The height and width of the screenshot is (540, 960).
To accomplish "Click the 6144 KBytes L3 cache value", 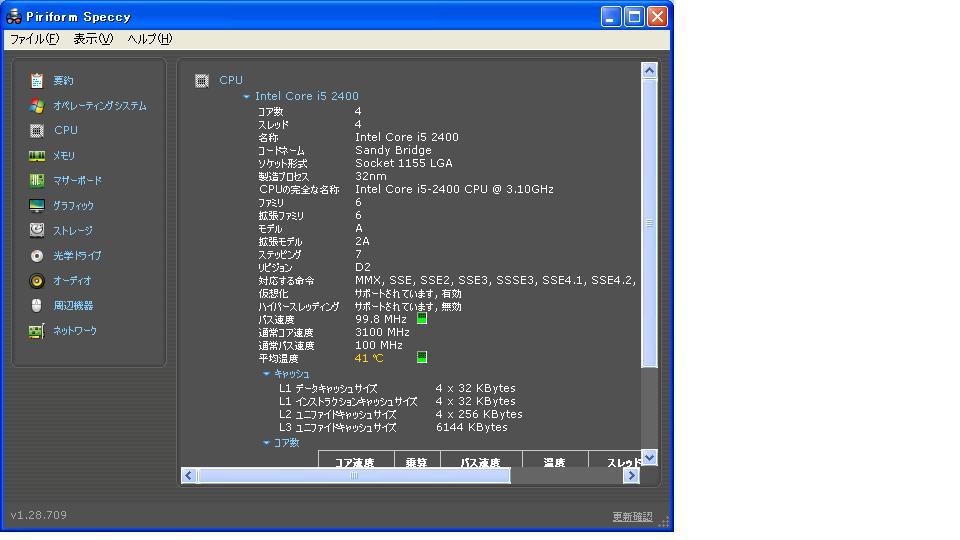I will 471,427.
